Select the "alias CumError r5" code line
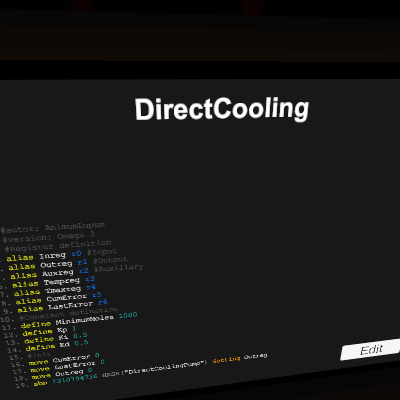The height and width of the screenshot is (400, 400). click(59, 298)
